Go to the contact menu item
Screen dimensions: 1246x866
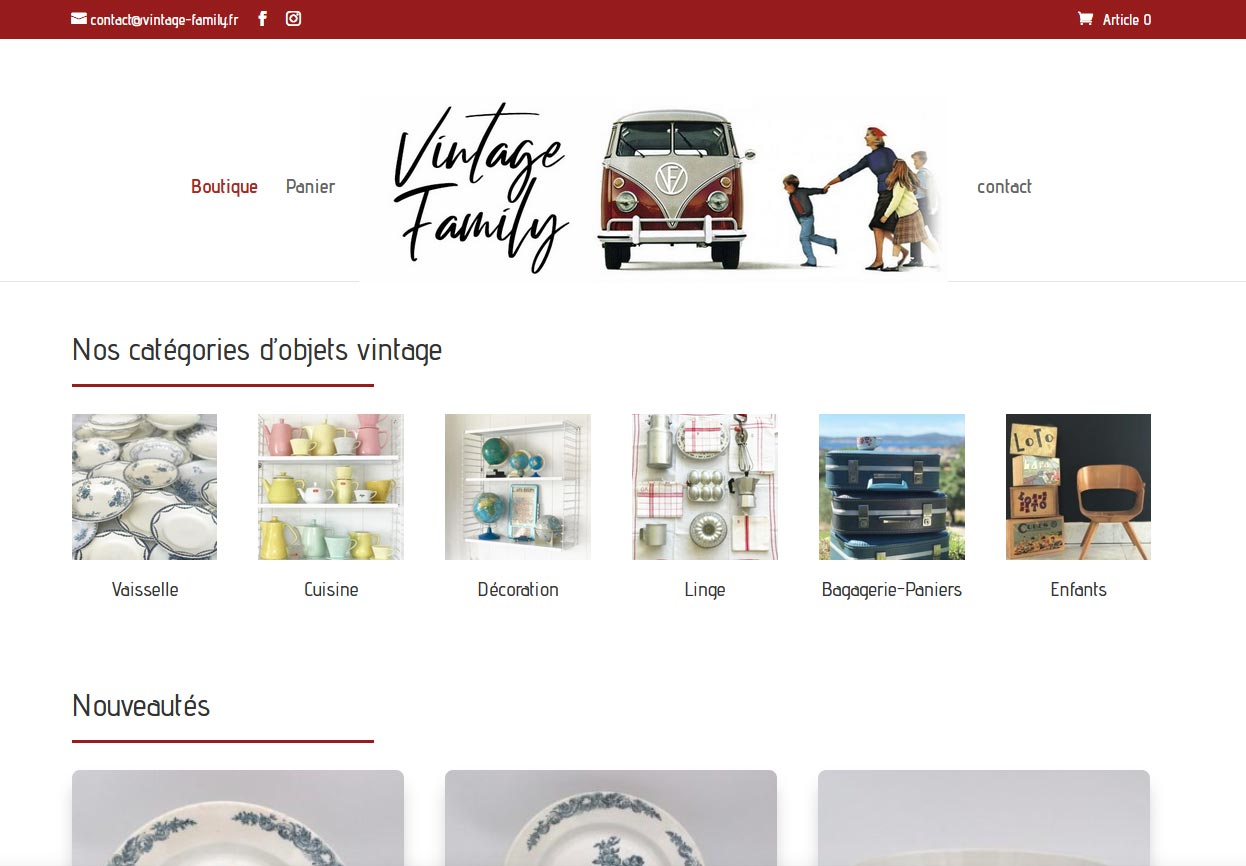pyautogui.click(x=1004, y=186)
